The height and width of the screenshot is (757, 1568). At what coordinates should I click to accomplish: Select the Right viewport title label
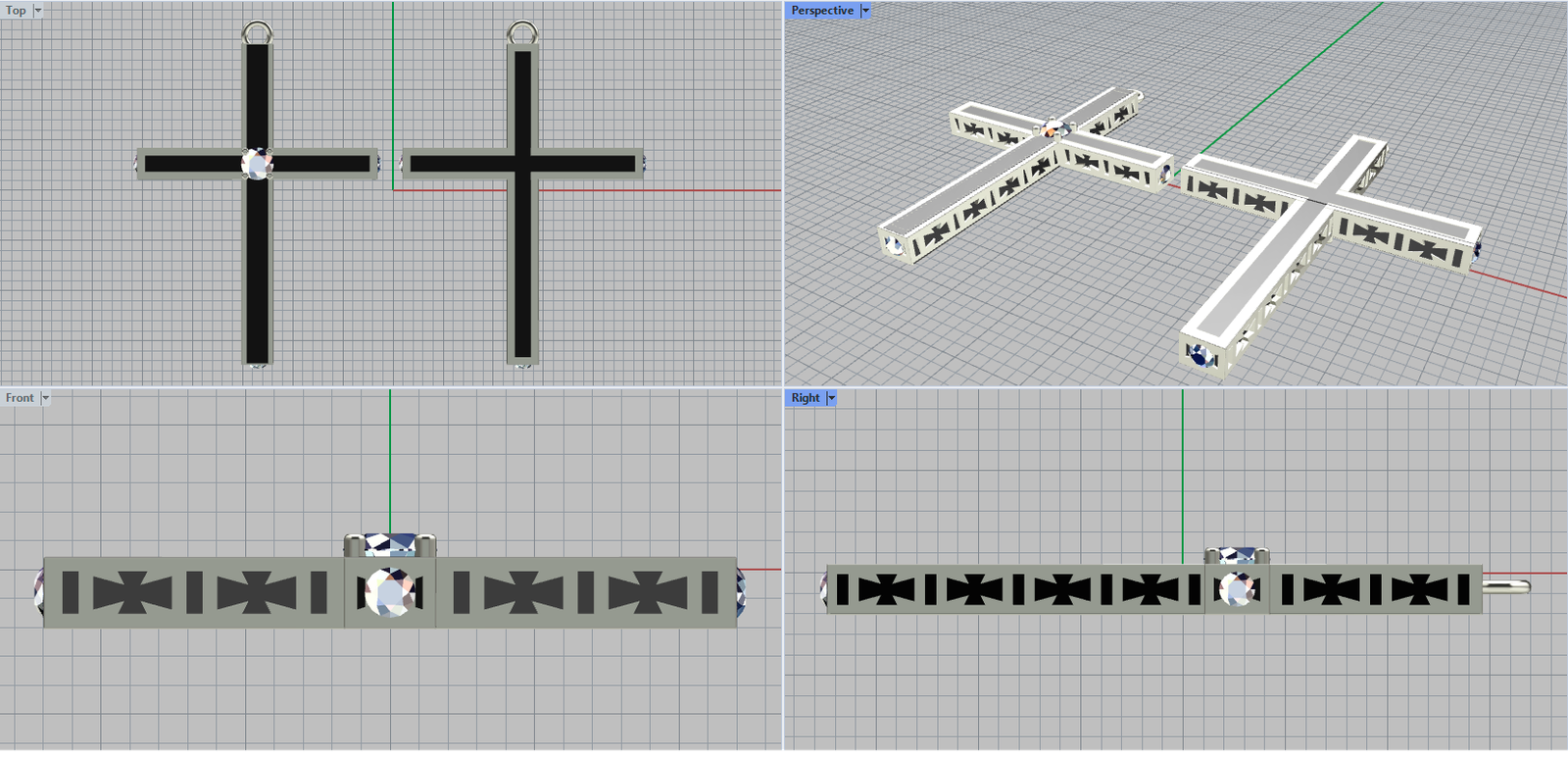pyautogui.click(x=805, y=398)
